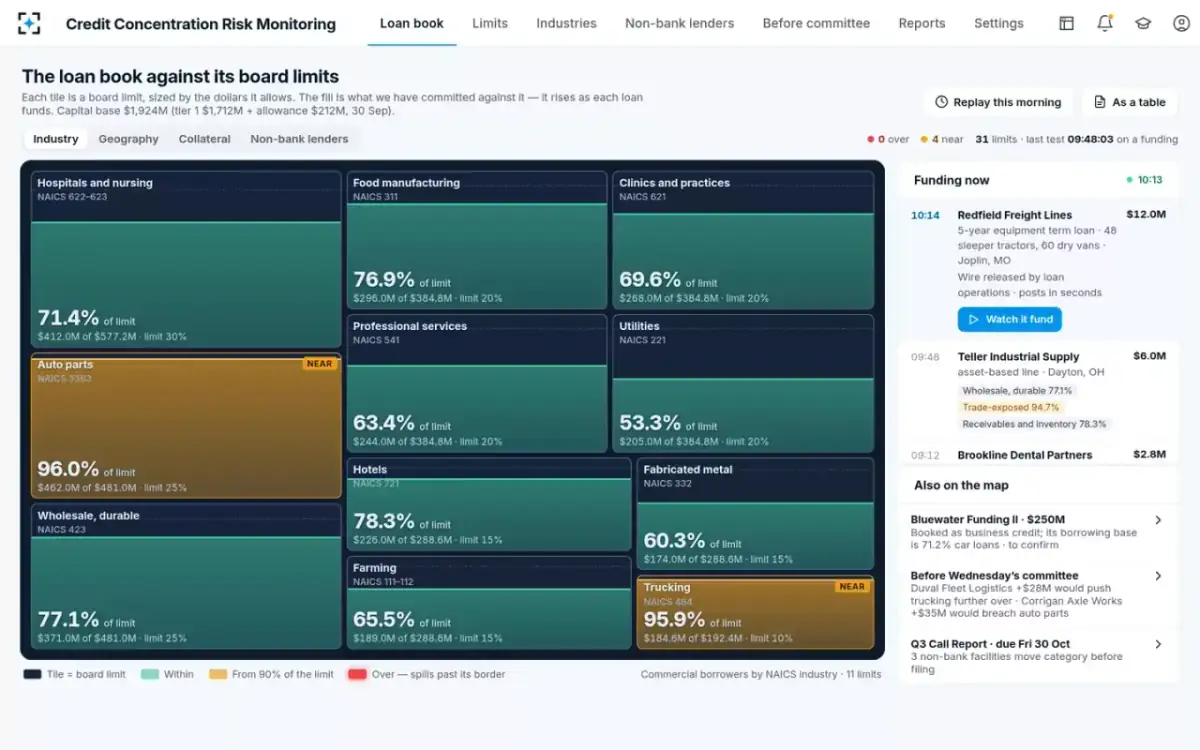The height and width of the screenshot is (750, 1200).
Task: Click $12.0M amount for Redfield
Action: [1146, 215]
